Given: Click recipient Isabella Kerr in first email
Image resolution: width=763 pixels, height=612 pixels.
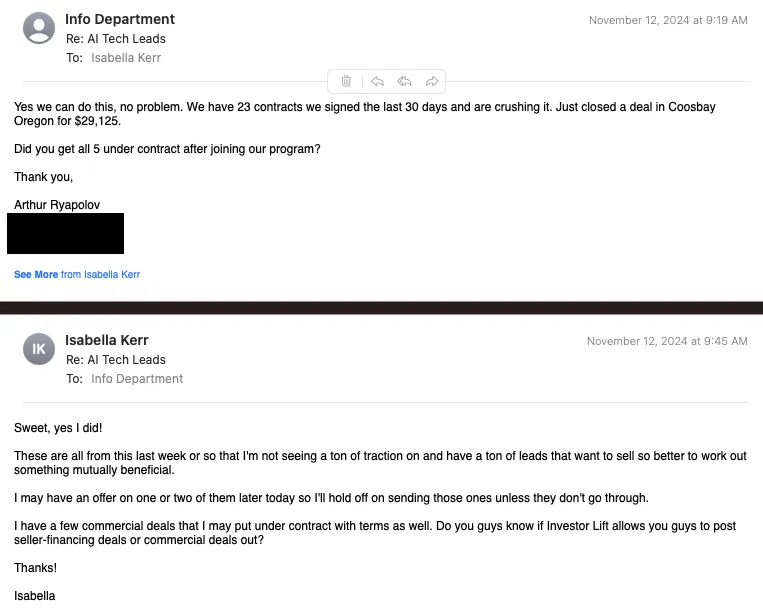Looking at the screenshot, I should (126, 58).
